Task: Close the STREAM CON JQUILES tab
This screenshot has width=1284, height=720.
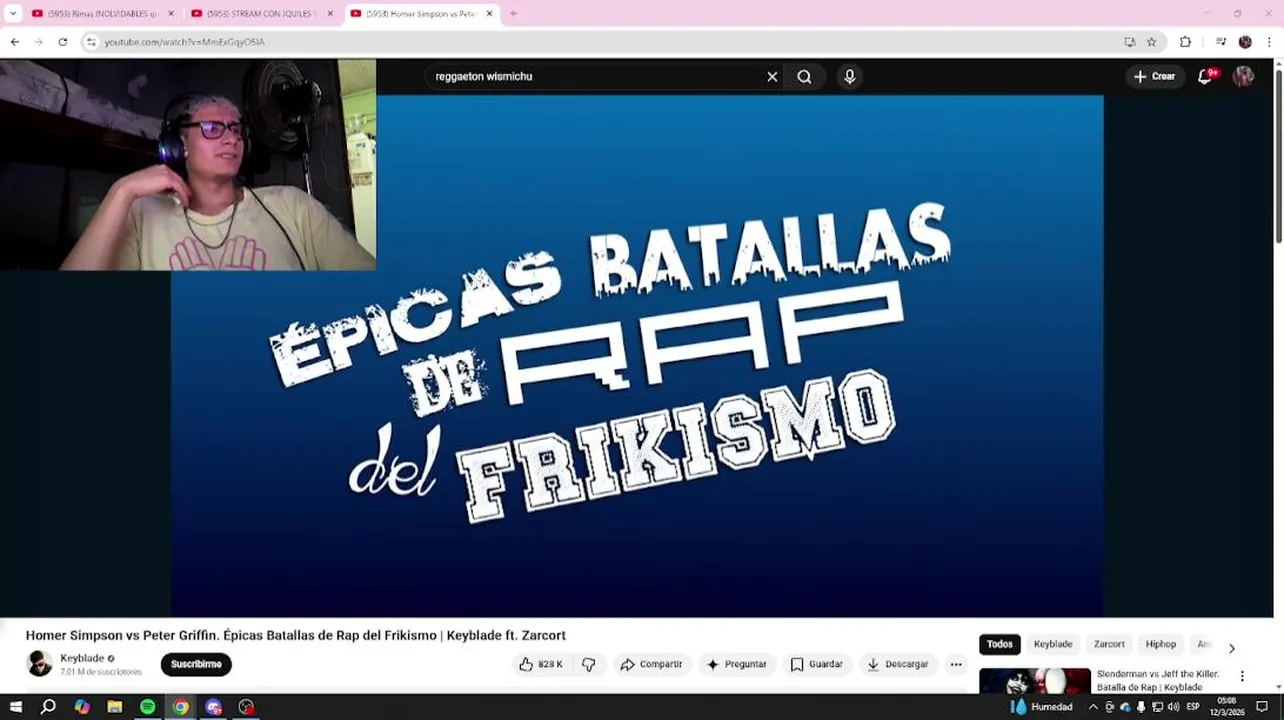Action: [330, 14]
